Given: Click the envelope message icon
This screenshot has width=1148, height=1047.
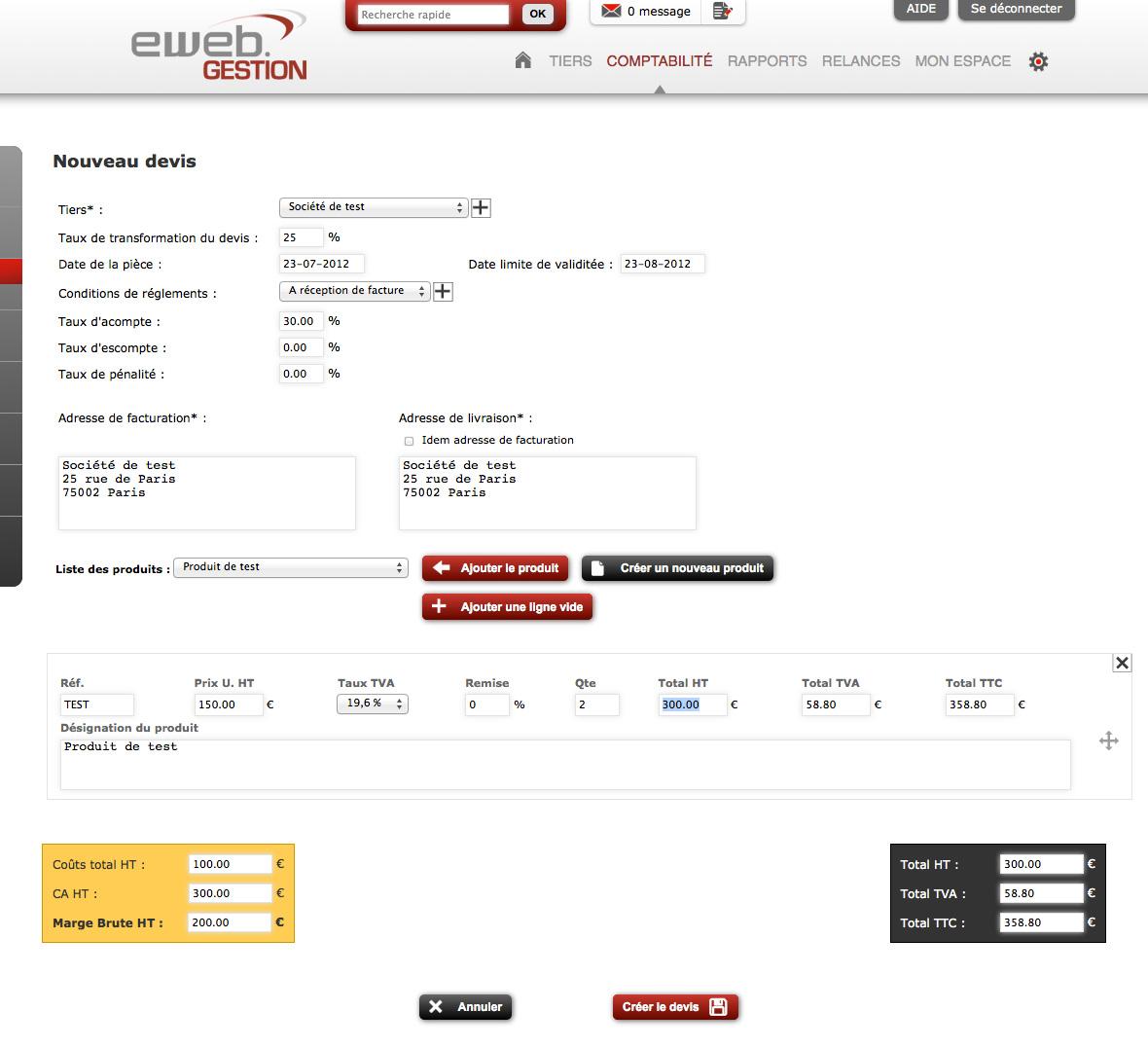Looking at the screenshot, I should [611, 11].
